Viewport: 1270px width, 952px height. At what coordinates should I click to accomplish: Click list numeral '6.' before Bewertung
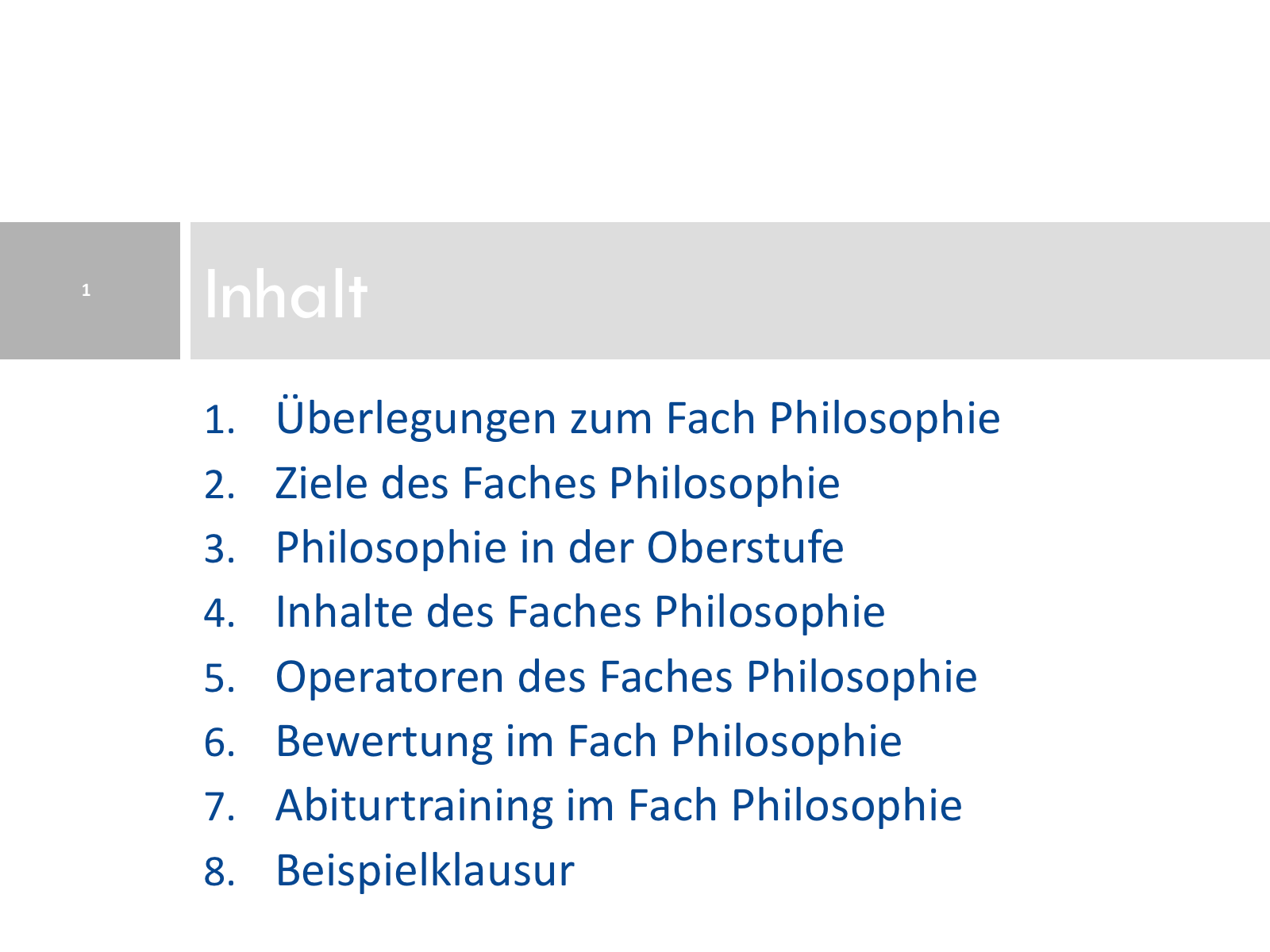(220, 743)
